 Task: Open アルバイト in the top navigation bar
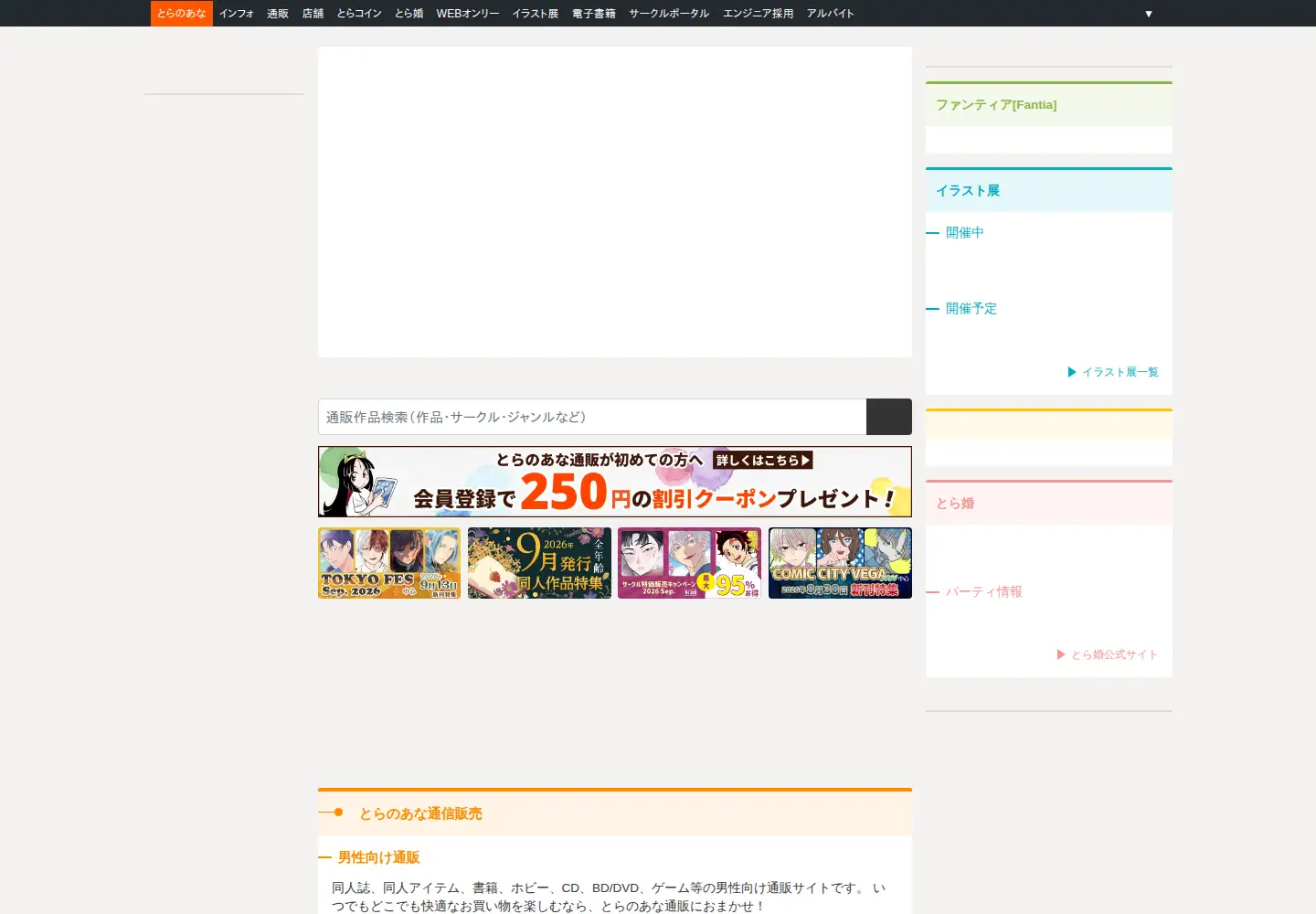(831, 14)
